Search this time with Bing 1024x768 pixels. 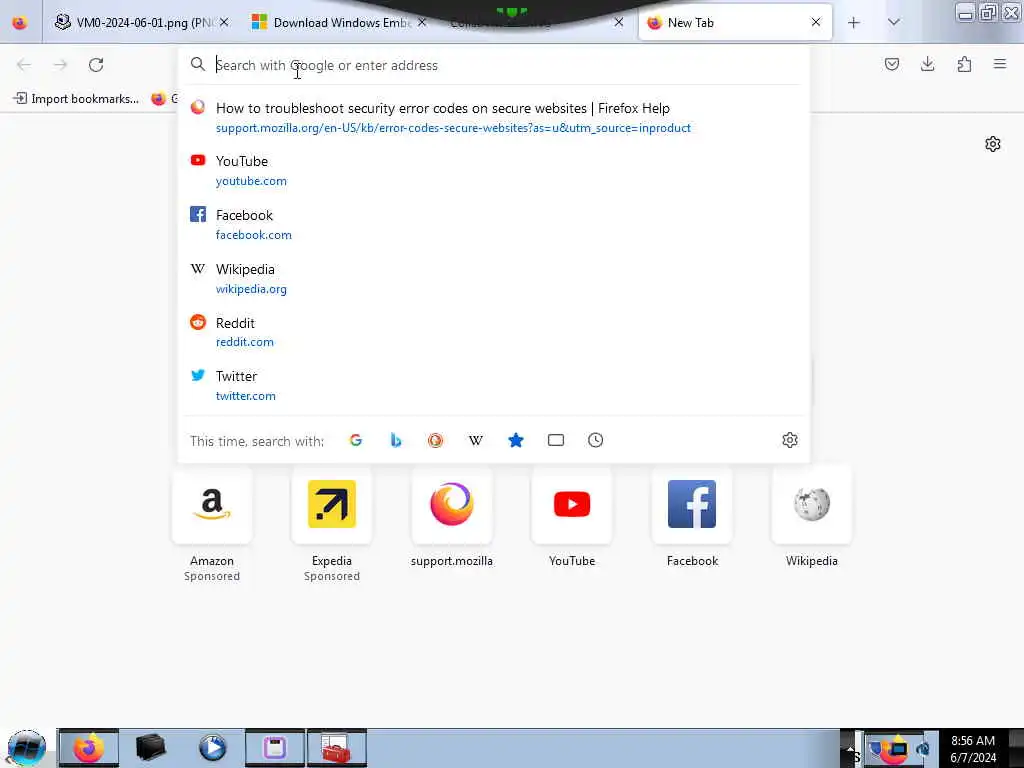click(396, 440)
